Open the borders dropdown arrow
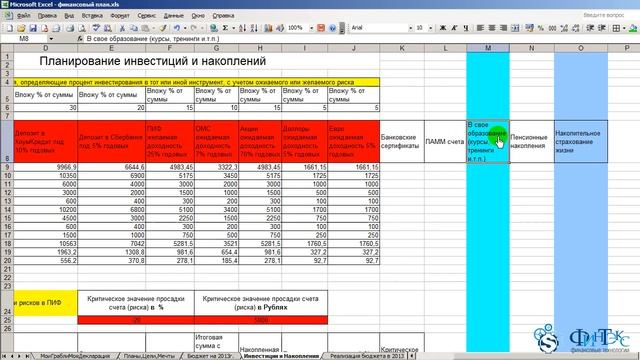The height and width of the screenshot is (360, 640). 624,28
